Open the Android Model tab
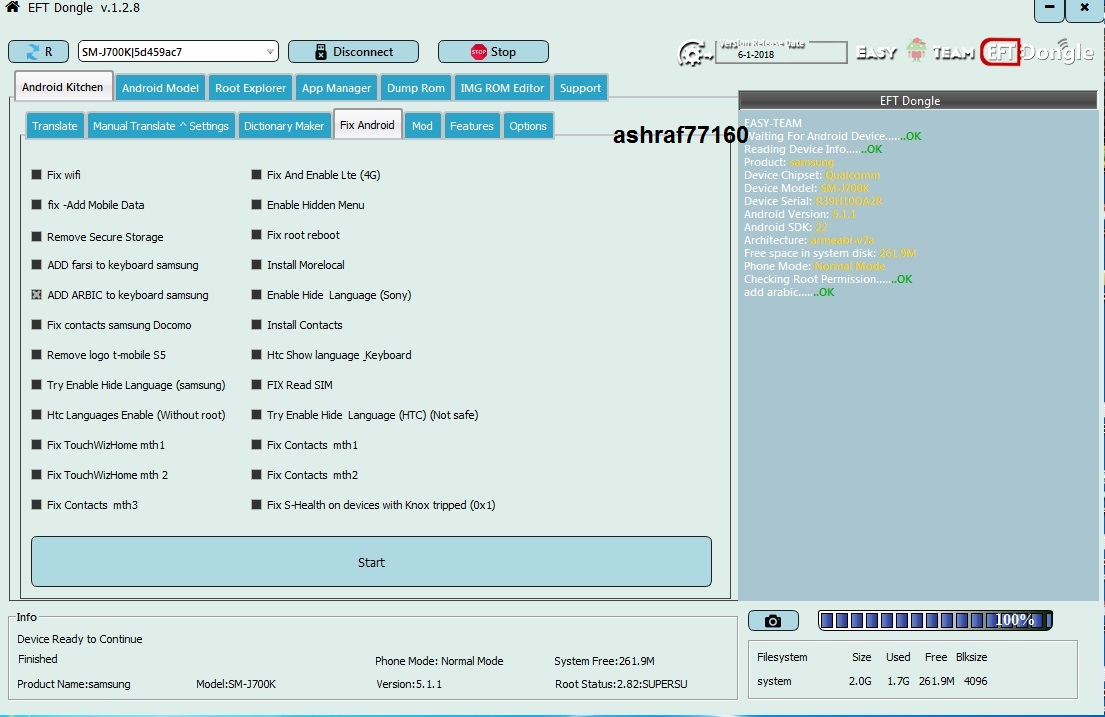The height and width of the screenshot is (717, 1105). 160,87
